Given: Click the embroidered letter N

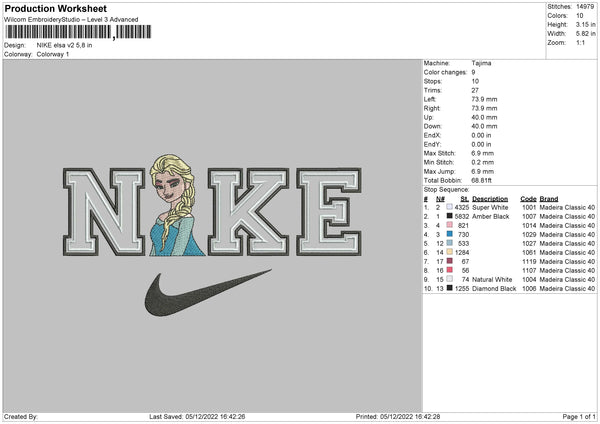Looking at the screenshot, I should [104, 212].
